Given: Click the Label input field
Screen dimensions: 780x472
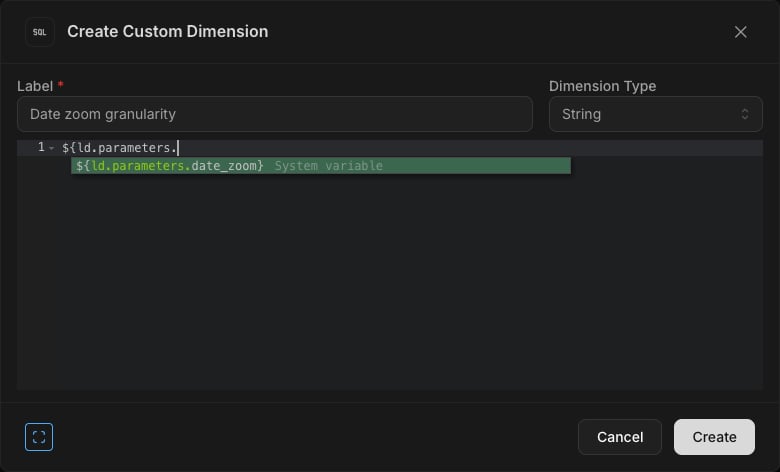Looking at the screenshot, I should (275, 114).
